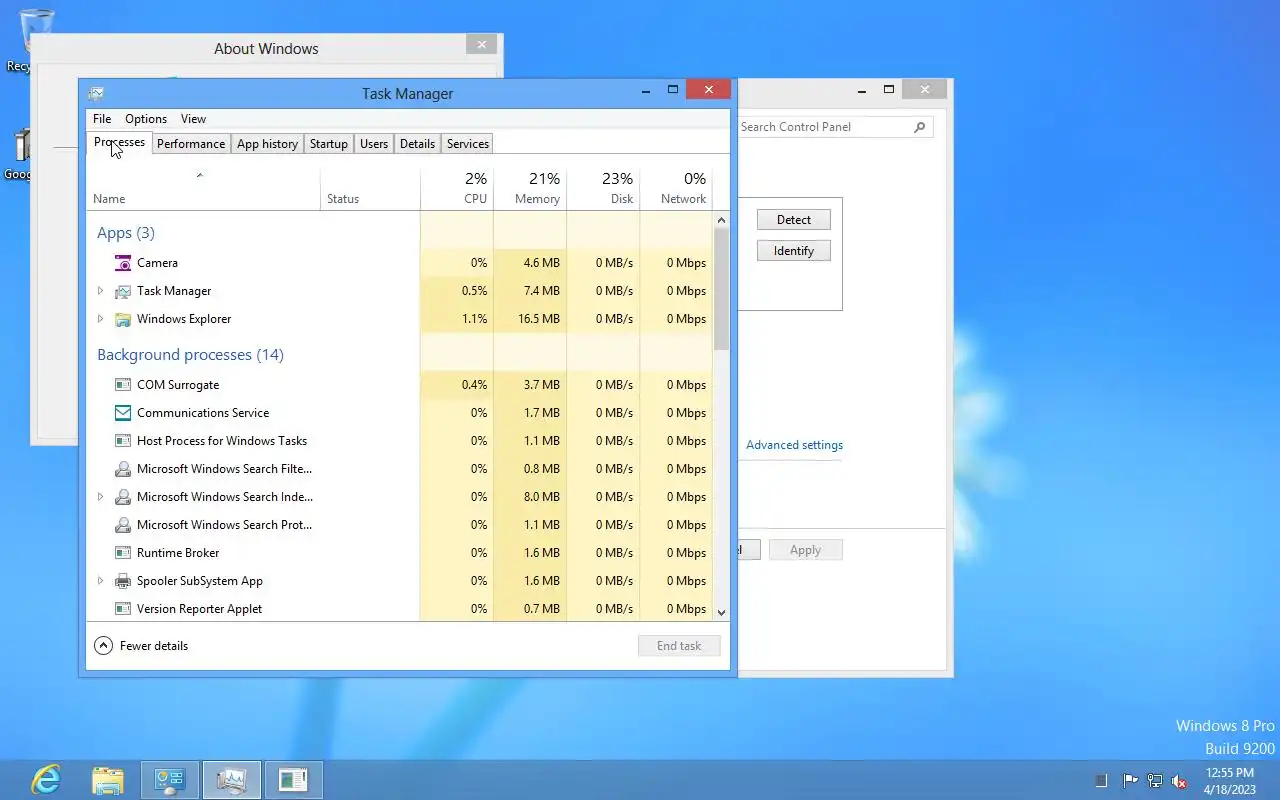Click the process list scroll down arrow

[722, 612]
